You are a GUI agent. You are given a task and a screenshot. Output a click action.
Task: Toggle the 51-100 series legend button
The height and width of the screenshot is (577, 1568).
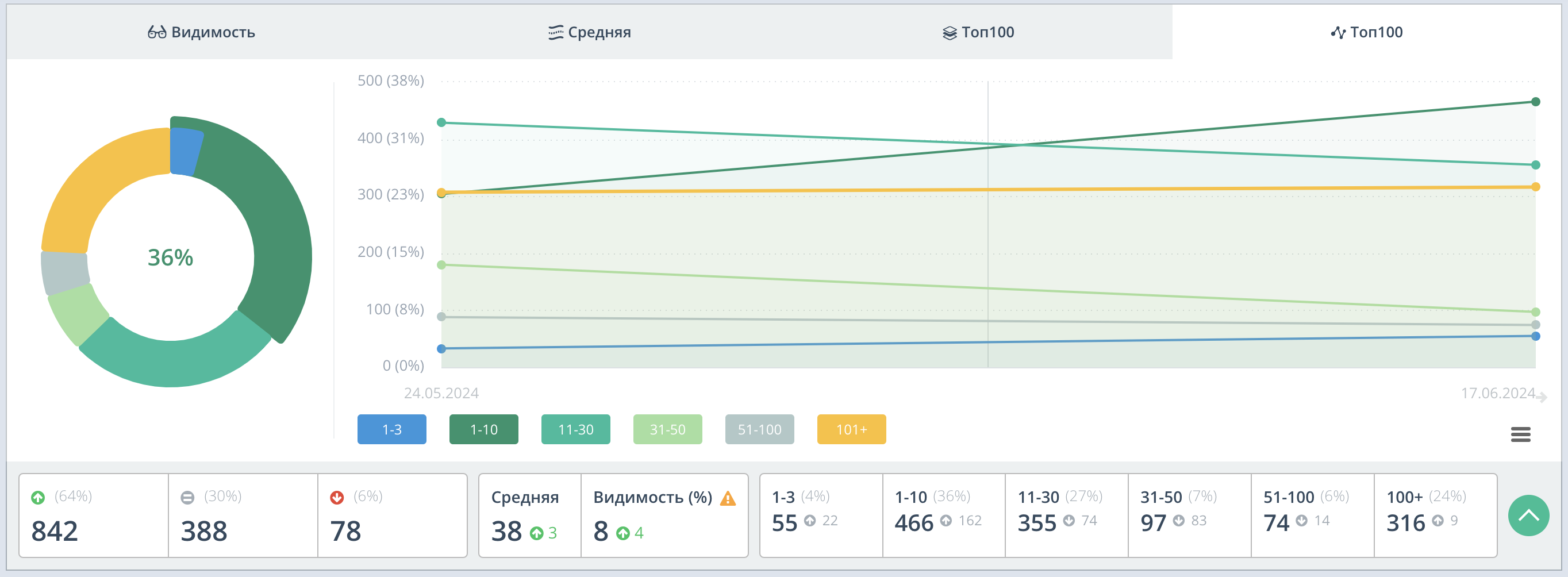click(x=759, y=429)
